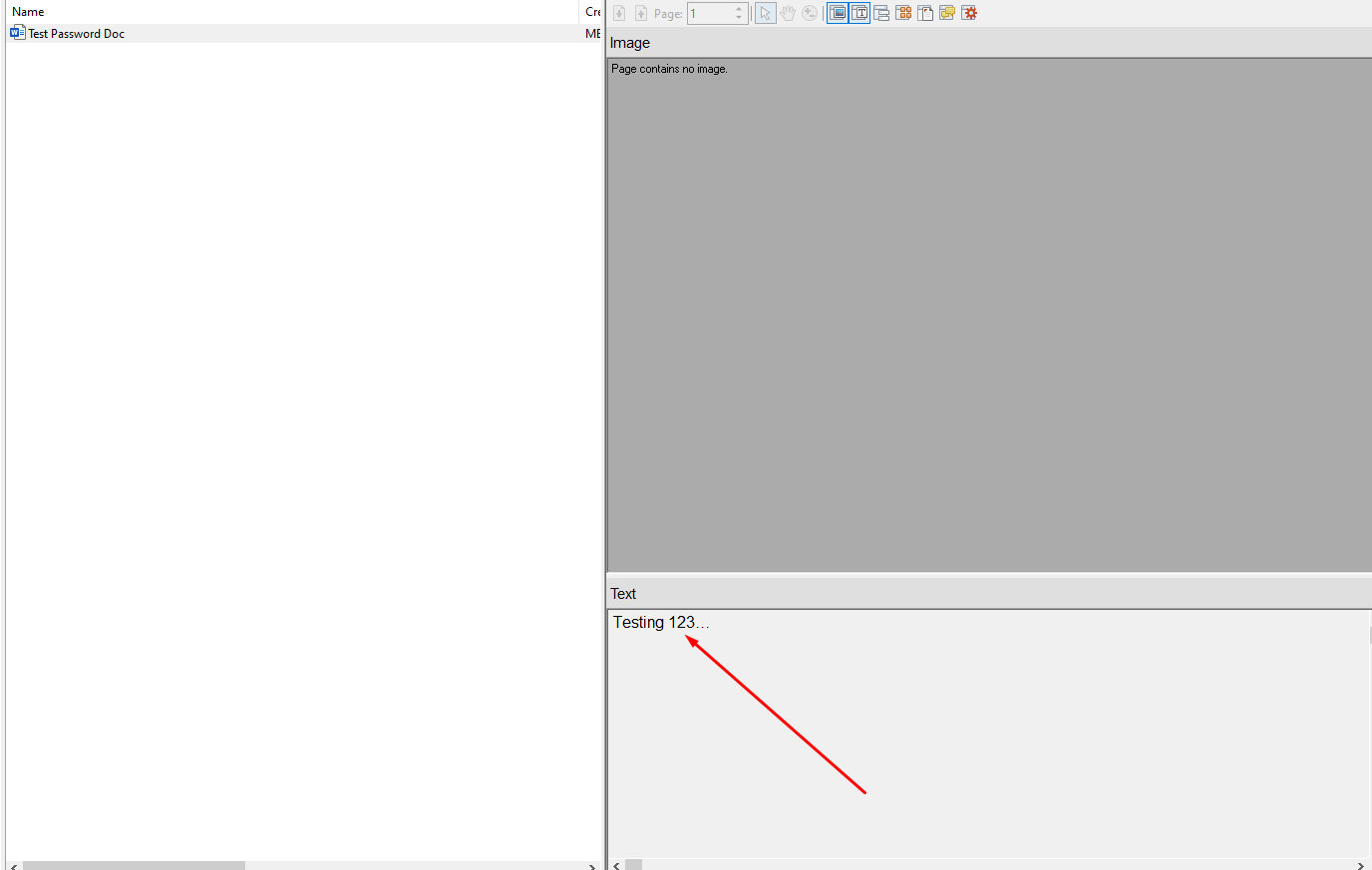Image resolution: width=1372 pixels, height=870 pixels.
Task: Open the red gear settings pane
Action: 969,13
